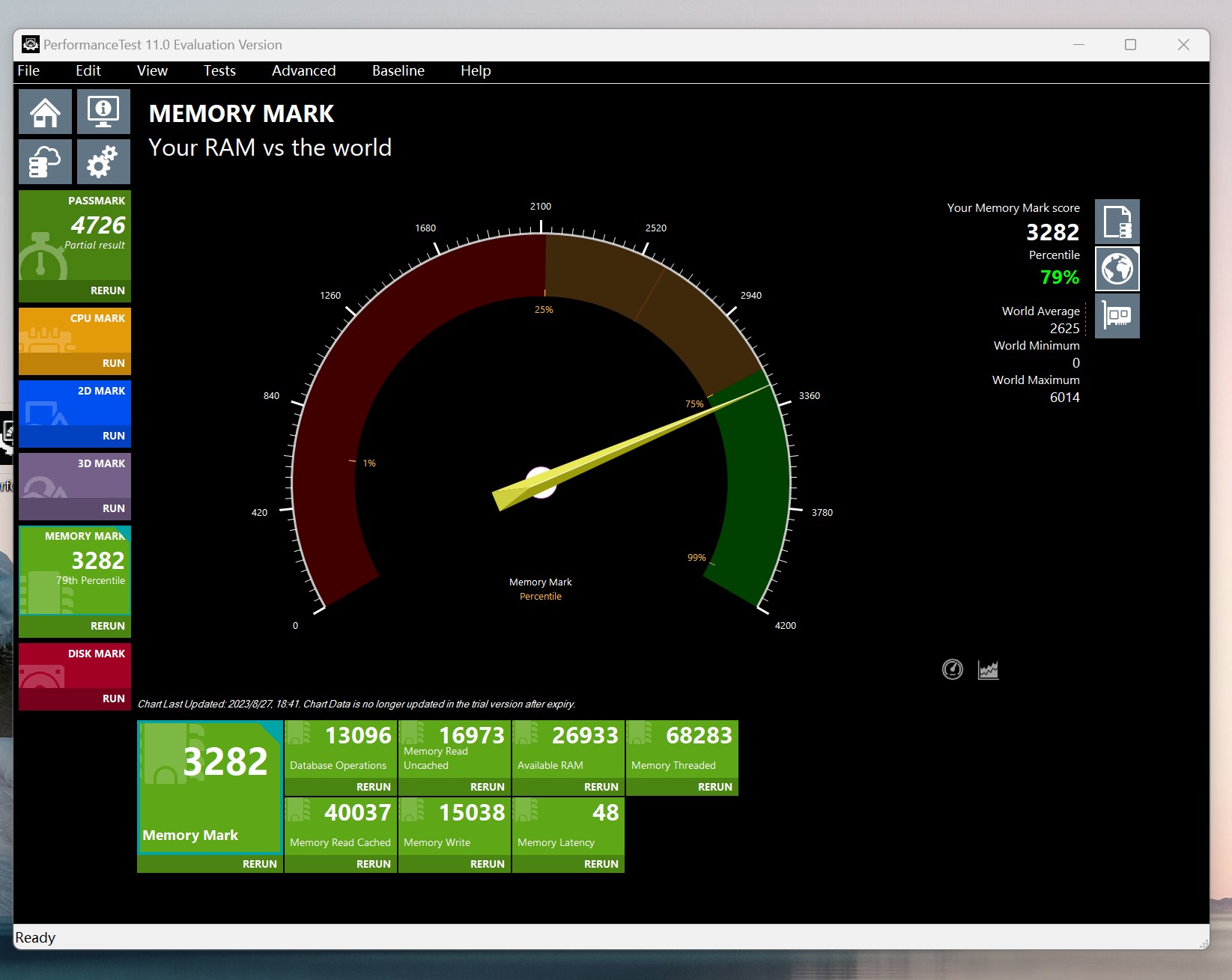The image size is (1232, 980).
Task: Click the hardware card icon on the right
Action: pyautogui.click(x=1117, y=316)
